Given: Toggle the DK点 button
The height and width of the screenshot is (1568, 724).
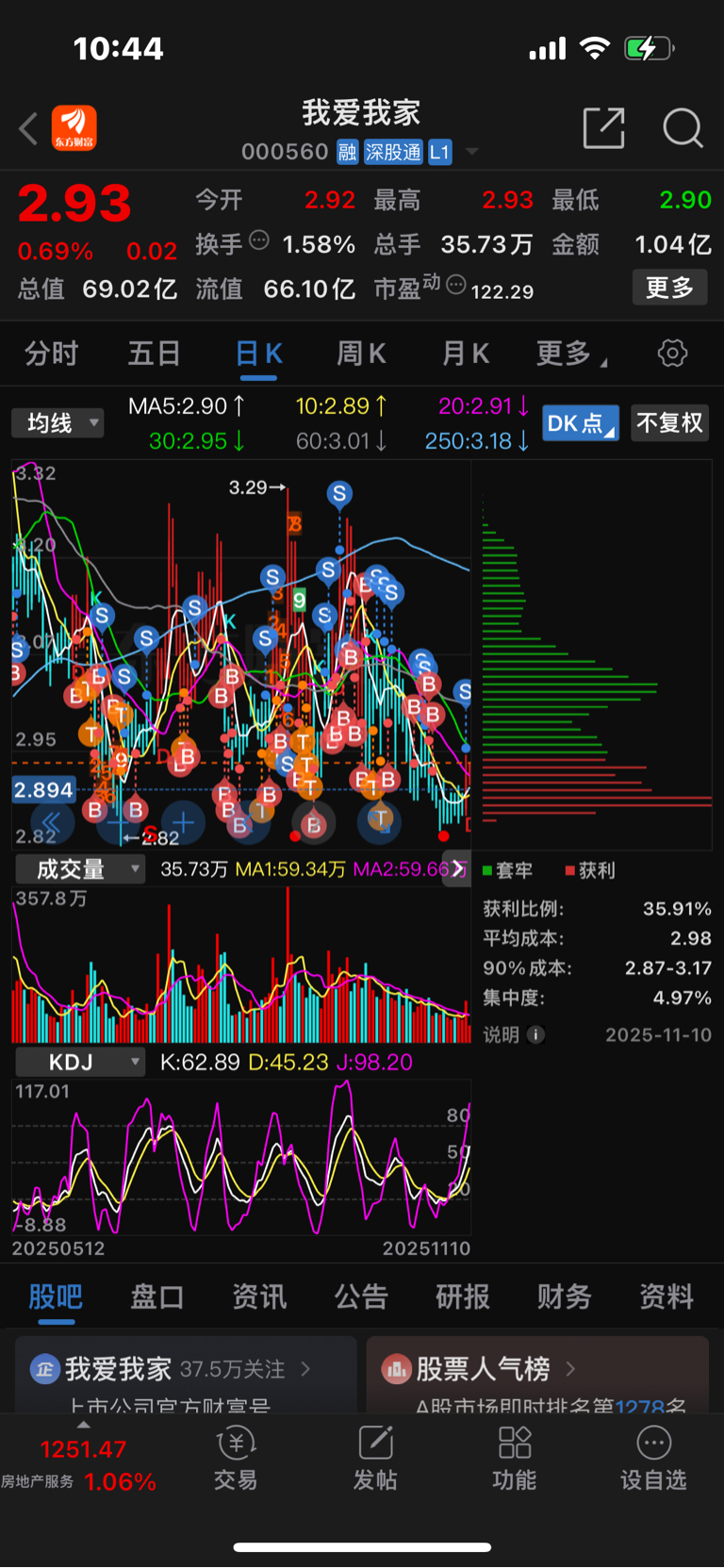Looking at the screenshot, I should click(x=581, y=423).
